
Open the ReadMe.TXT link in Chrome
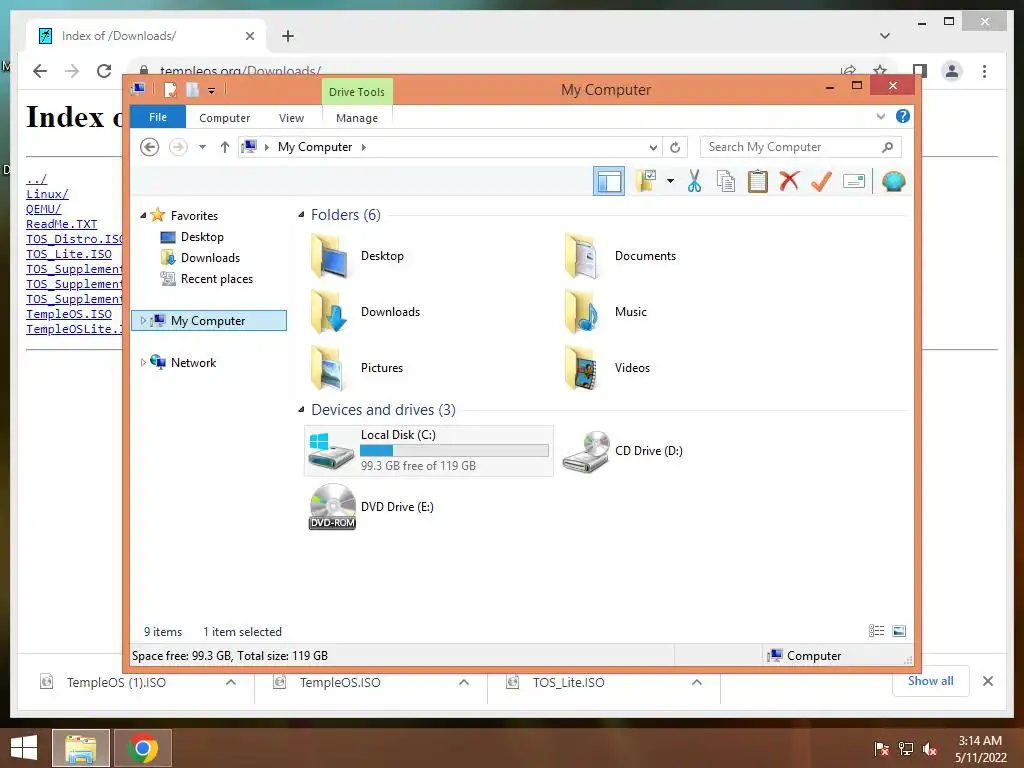[61, 224]
